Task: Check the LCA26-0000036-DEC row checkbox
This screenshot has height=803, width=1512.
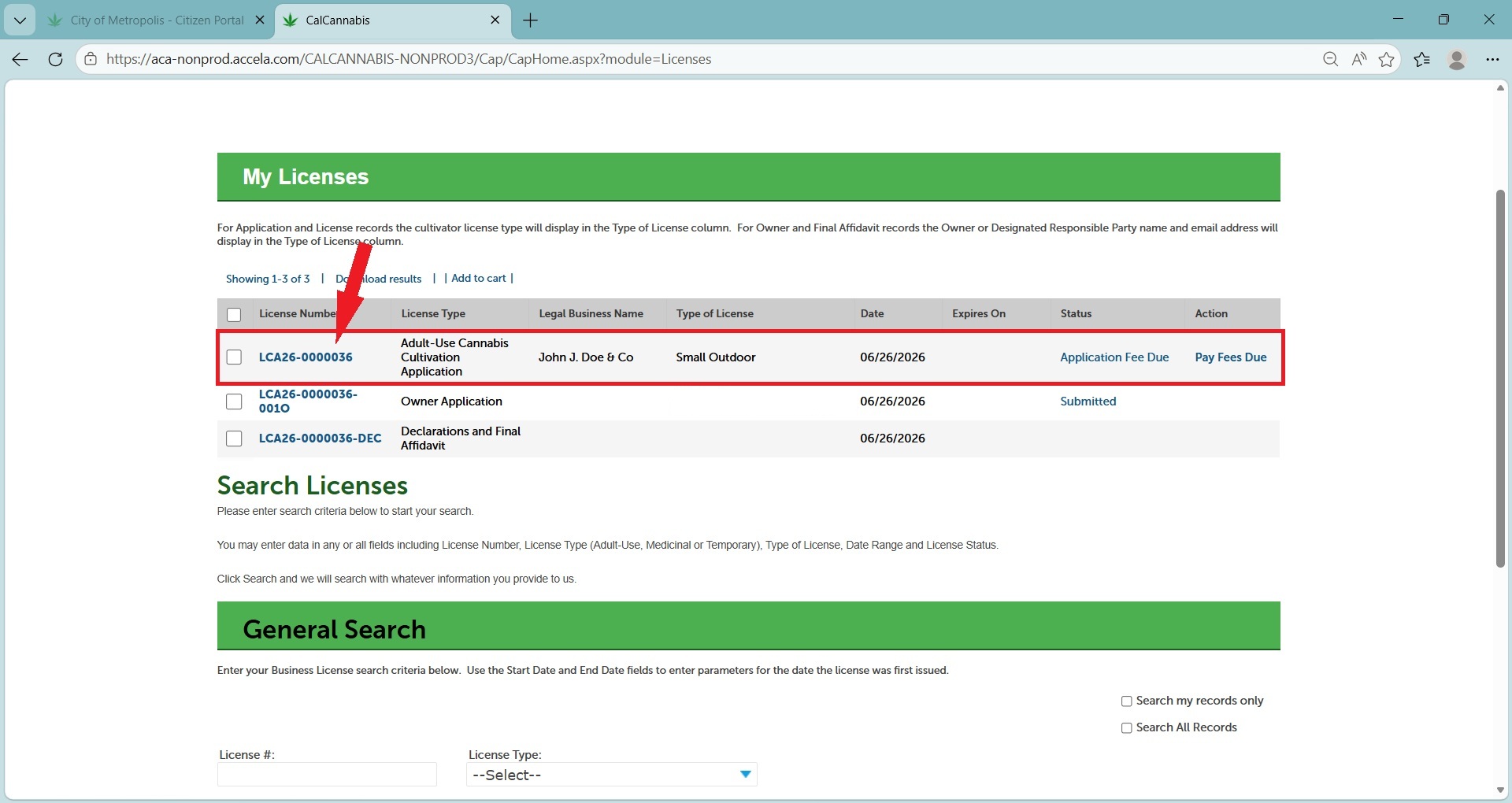Action: [234, 439]
